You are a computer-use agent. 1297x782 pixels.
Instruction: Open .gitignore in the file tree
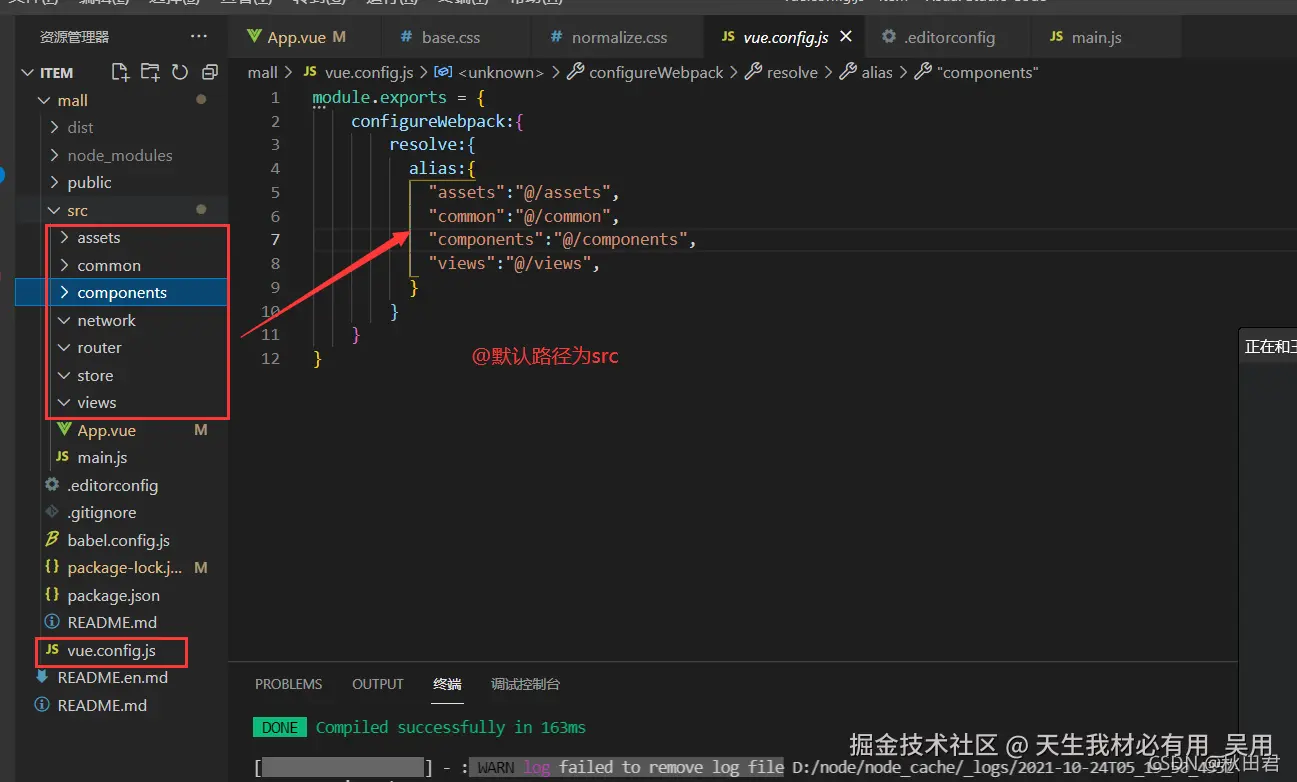click(101, 513)
